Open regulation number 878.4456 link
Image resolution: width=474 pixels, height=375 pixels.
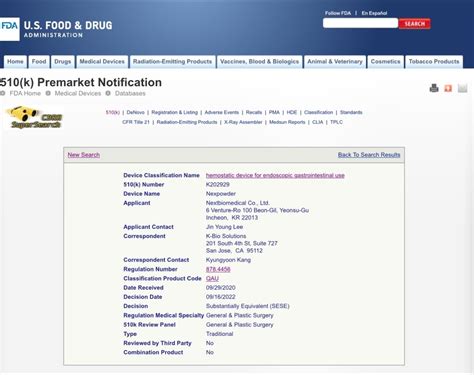coord(218,269)
